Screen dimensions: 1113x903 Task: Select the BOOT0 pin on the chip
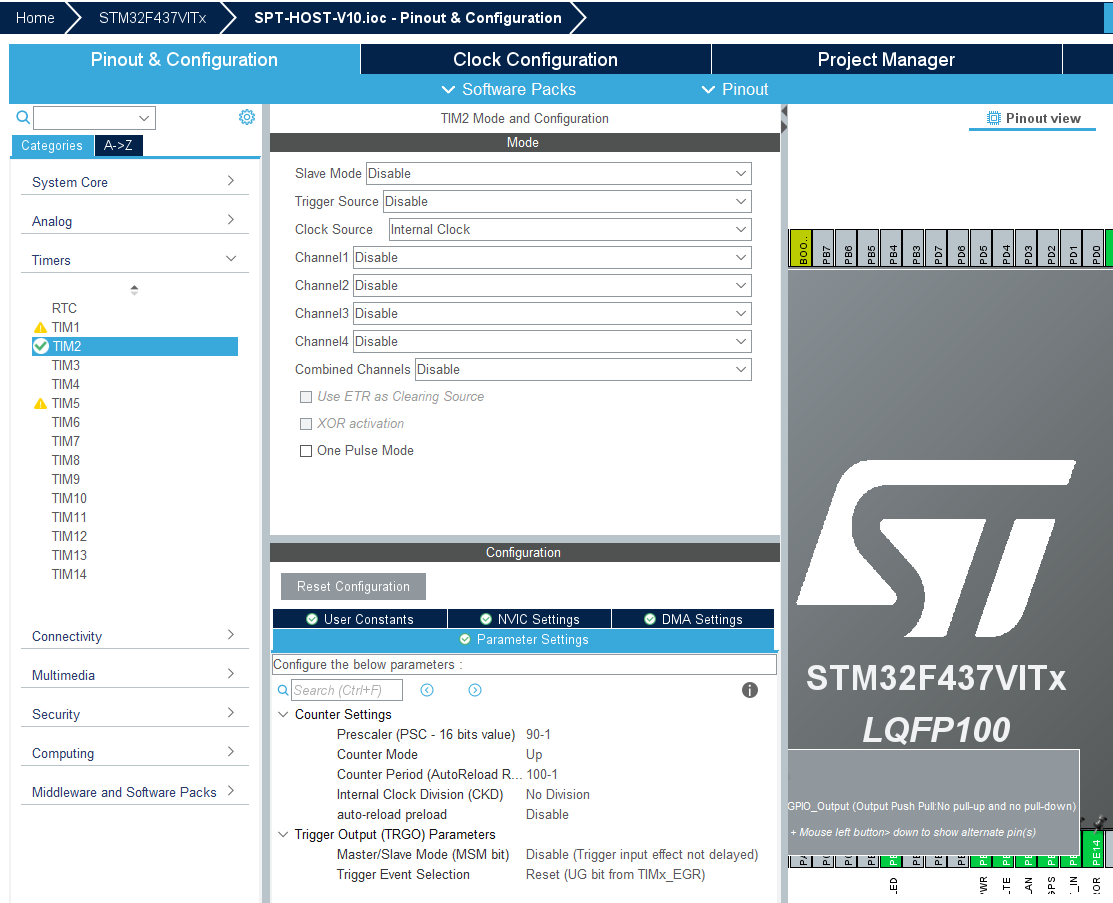(801, 248)
